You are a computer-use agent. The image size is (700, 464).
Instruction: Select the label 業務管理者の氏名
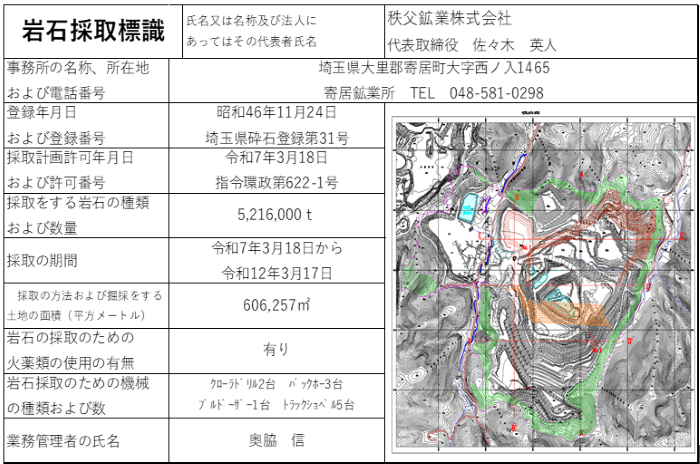point(63,441)
